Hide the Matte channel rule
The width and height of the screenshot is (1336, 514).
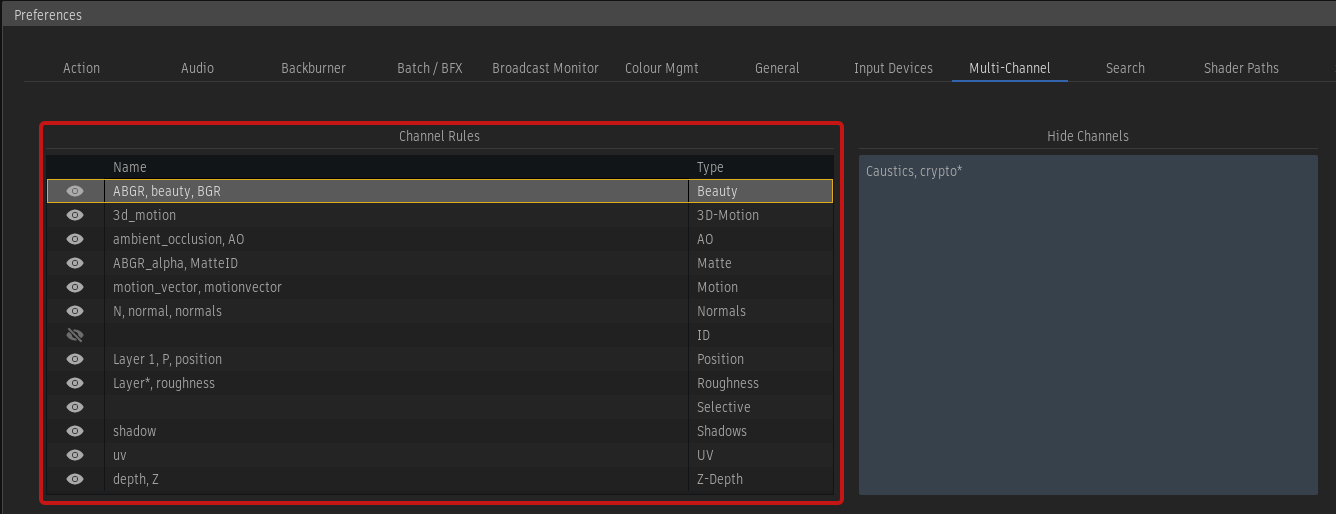point(75,263)
